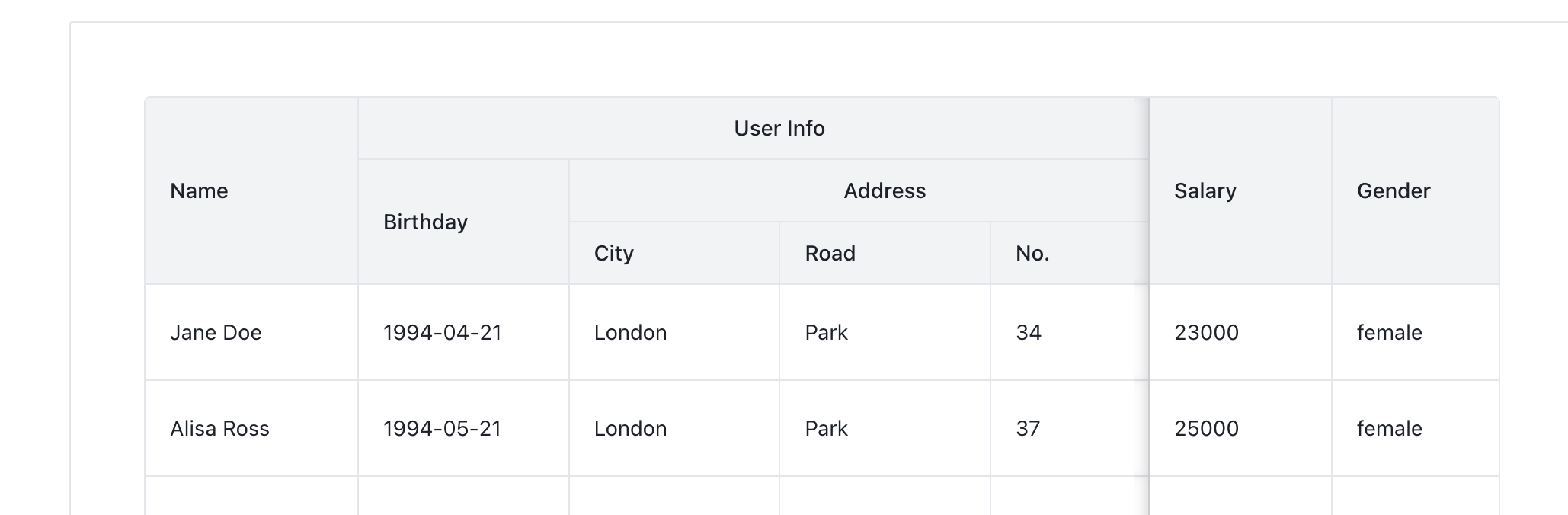This screenshot has width=1568, height=515.
Task: Click the No. column header
Action: [1070, 253]
